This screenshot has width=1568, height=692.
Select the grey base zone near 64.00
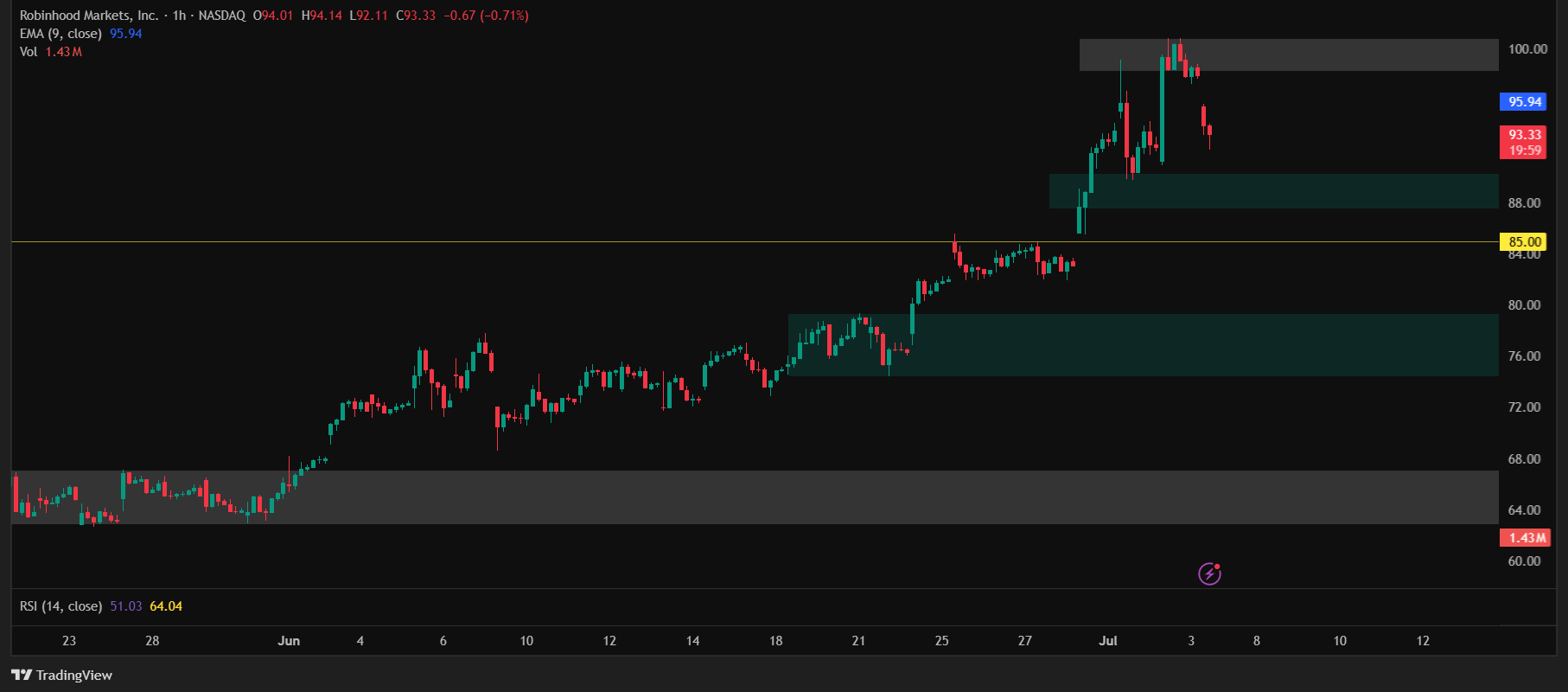tap(755, 497)
